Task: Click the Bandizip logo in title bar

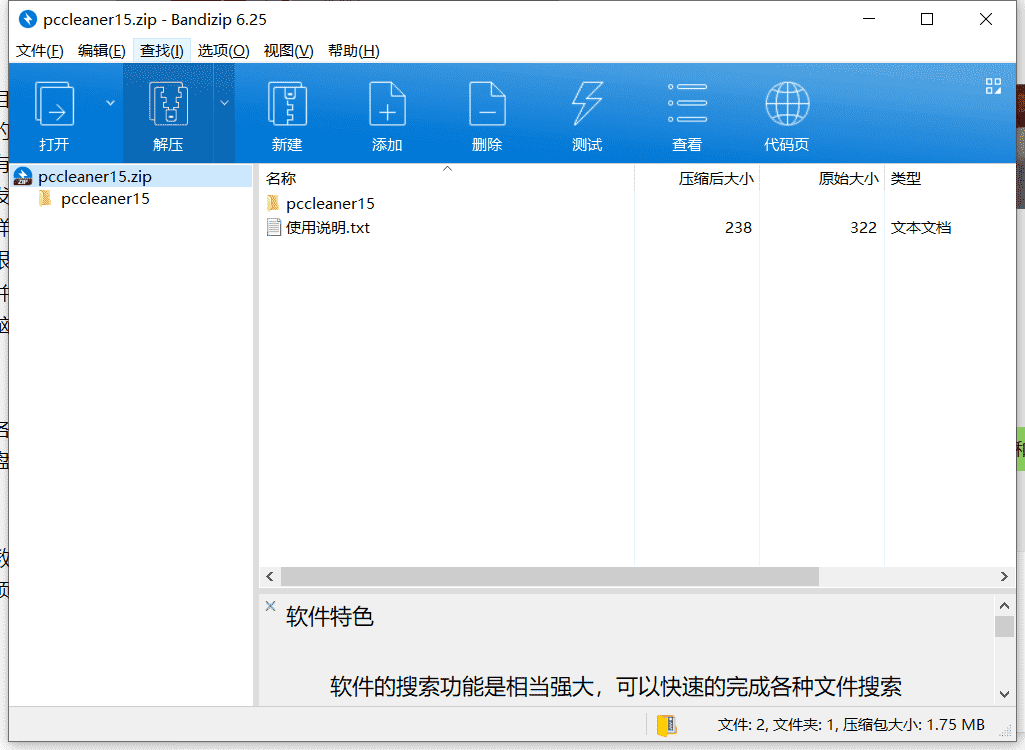Action: click(27, 20)
